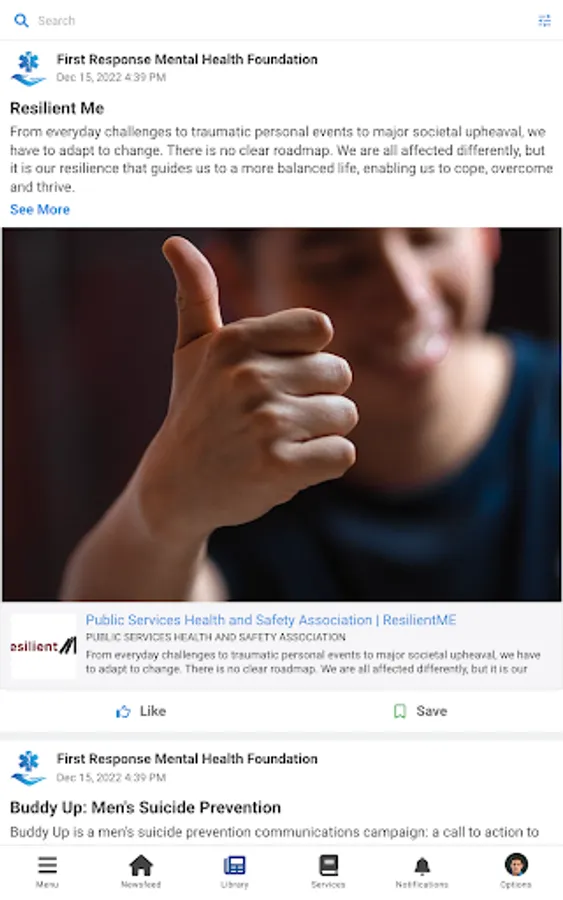
Task: Click First Response Mental Health Foundation name on first post
Action: click(187, 59)
